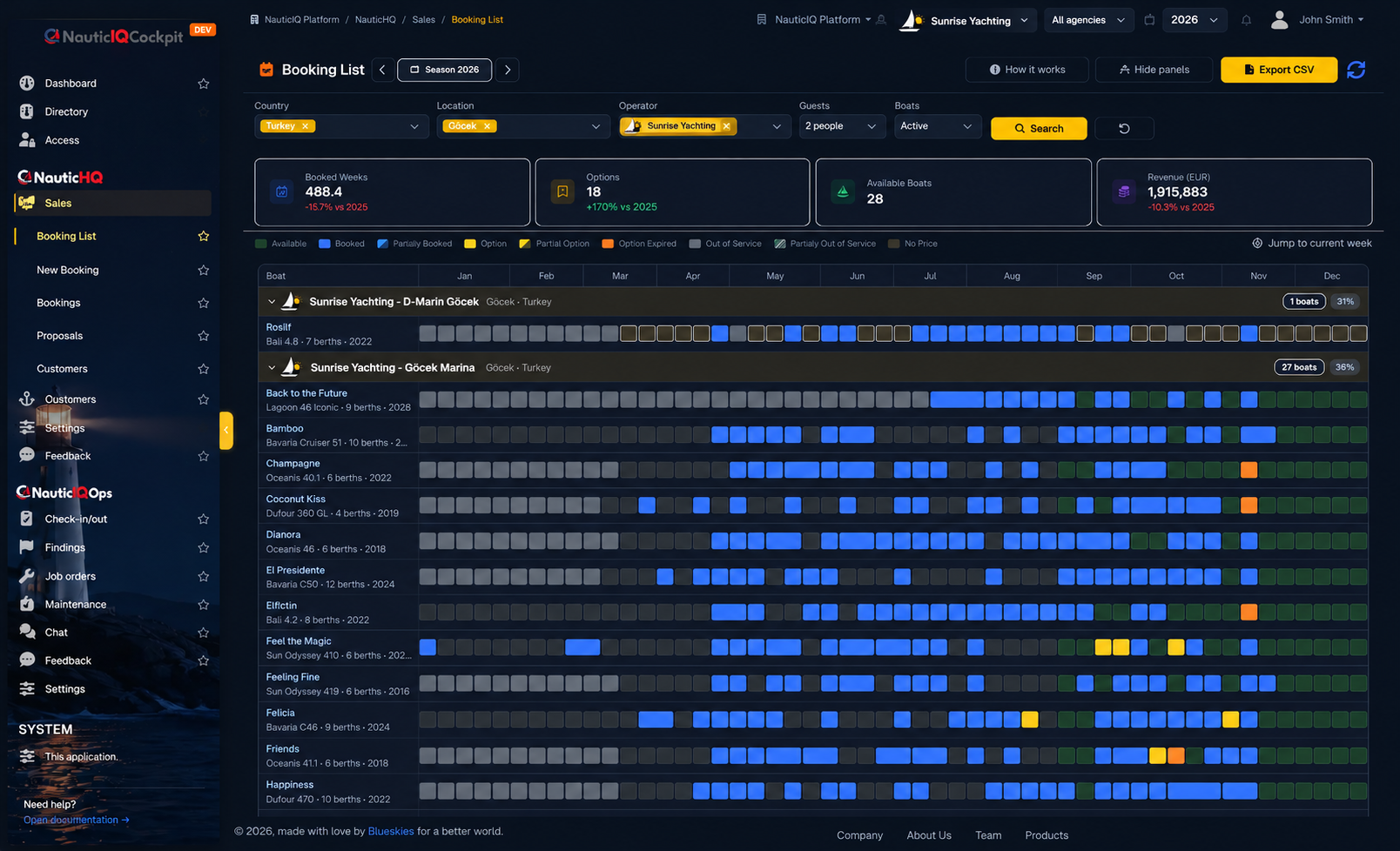1400x851 pixels.
Task: Toggle favorite star for Proposals
Action: pos(204,336)
